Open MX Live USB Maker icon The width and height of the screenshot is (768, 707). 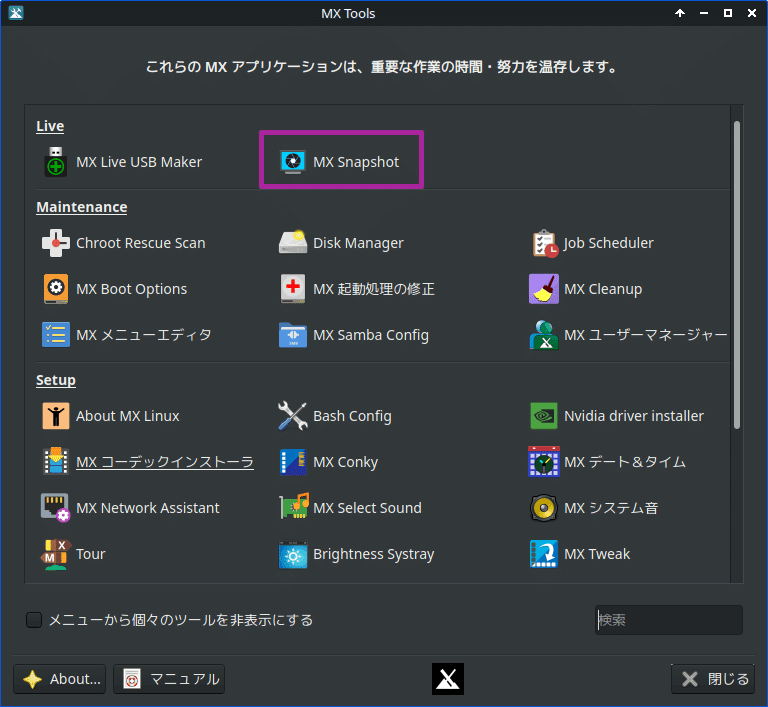click(x=56, y=162)
